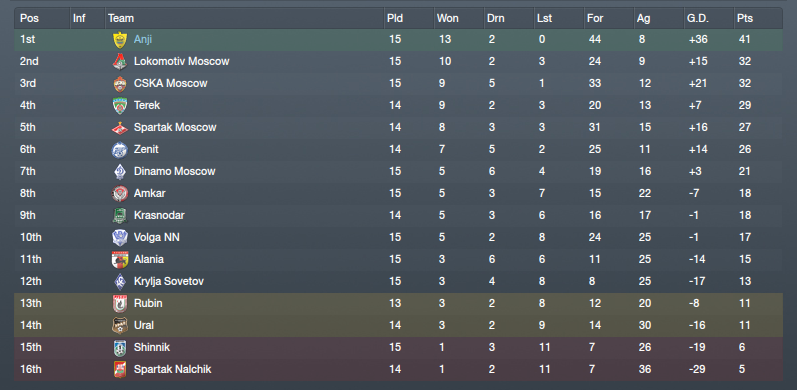Click the CSKA Moscow club badge
This screenshot has width=797, height=390.
(120, 83)
